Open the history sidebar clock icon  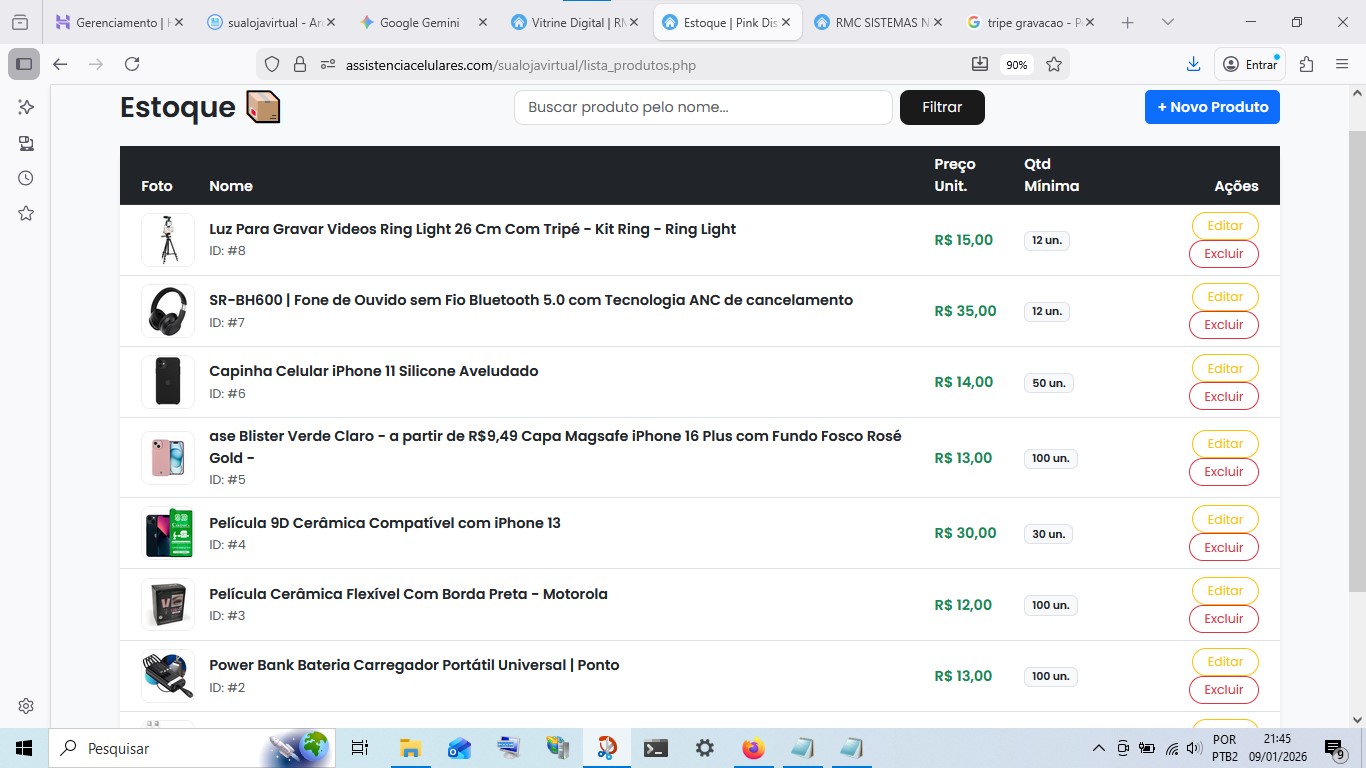coord(26,178)
